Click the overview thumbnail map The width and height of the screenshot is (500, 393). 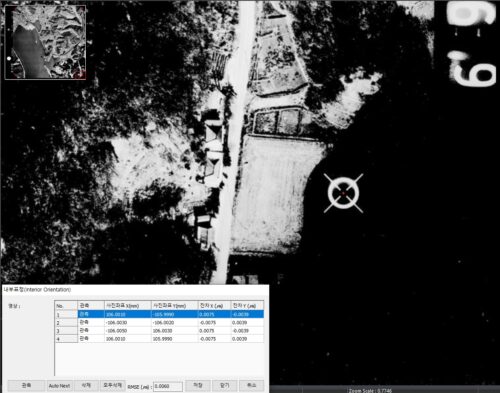coord(45,42)
